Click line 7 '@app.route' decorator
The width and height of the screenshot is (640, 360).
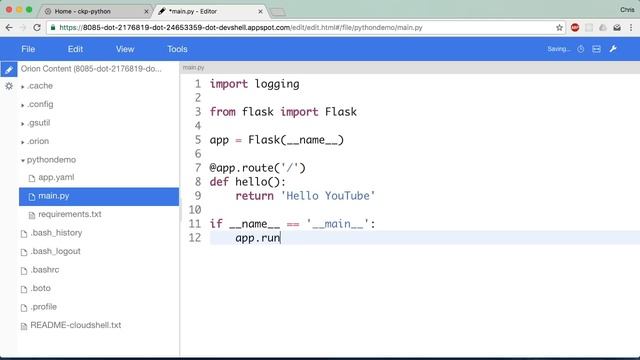click(258, 168)
